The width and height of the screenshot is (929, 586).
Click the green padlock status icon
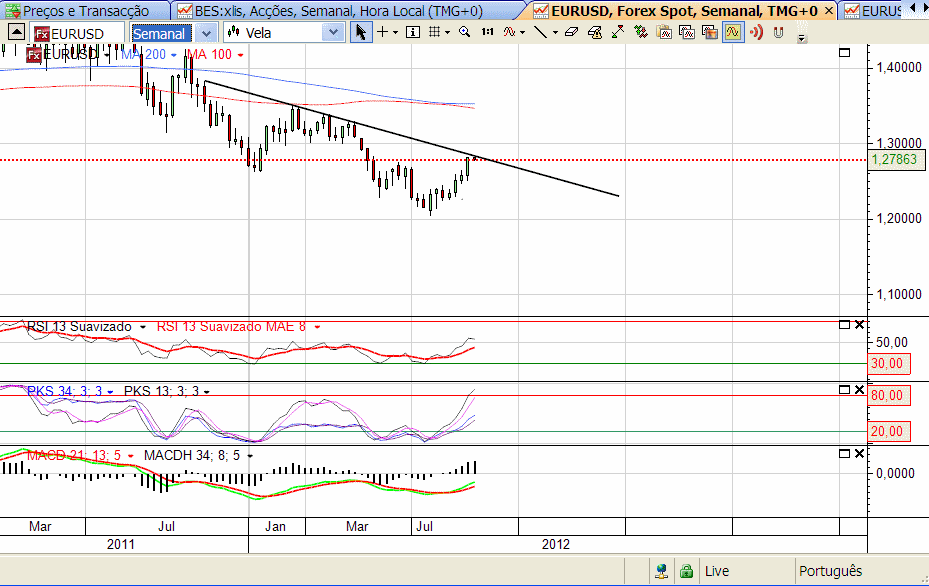686,571
